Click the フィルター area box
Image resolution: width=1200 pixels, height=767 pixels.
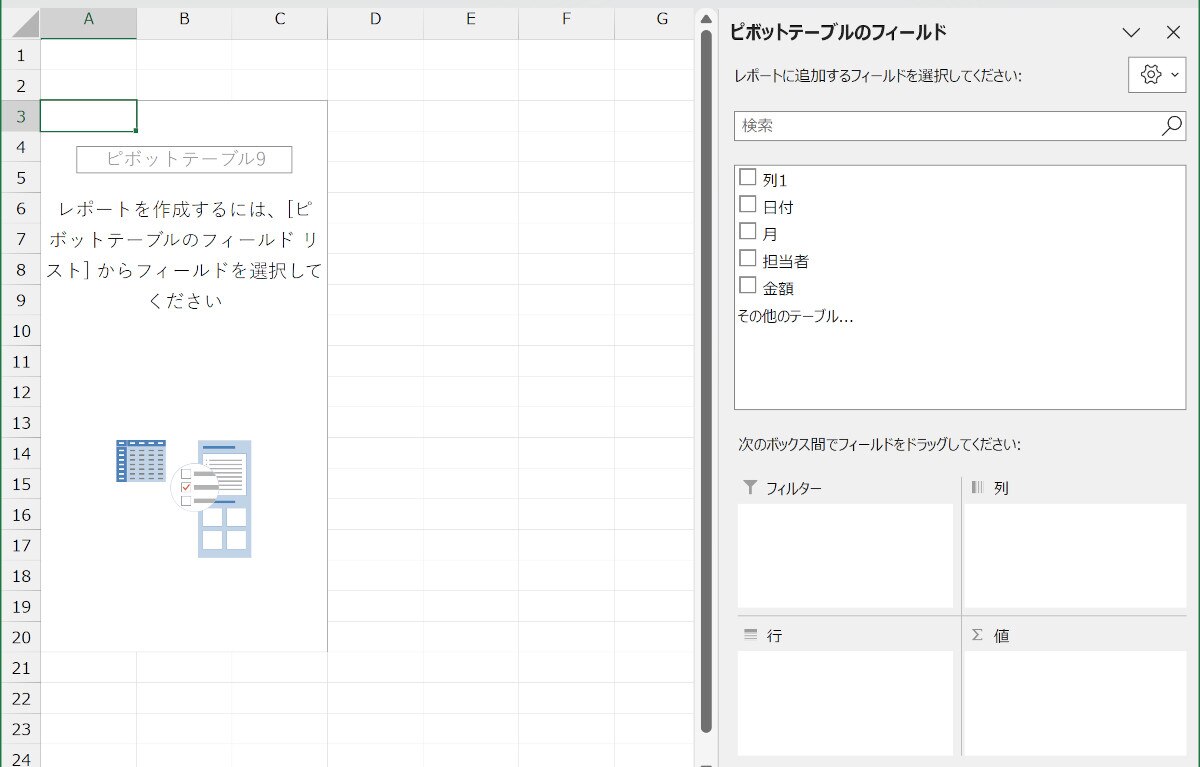point(845,555)
